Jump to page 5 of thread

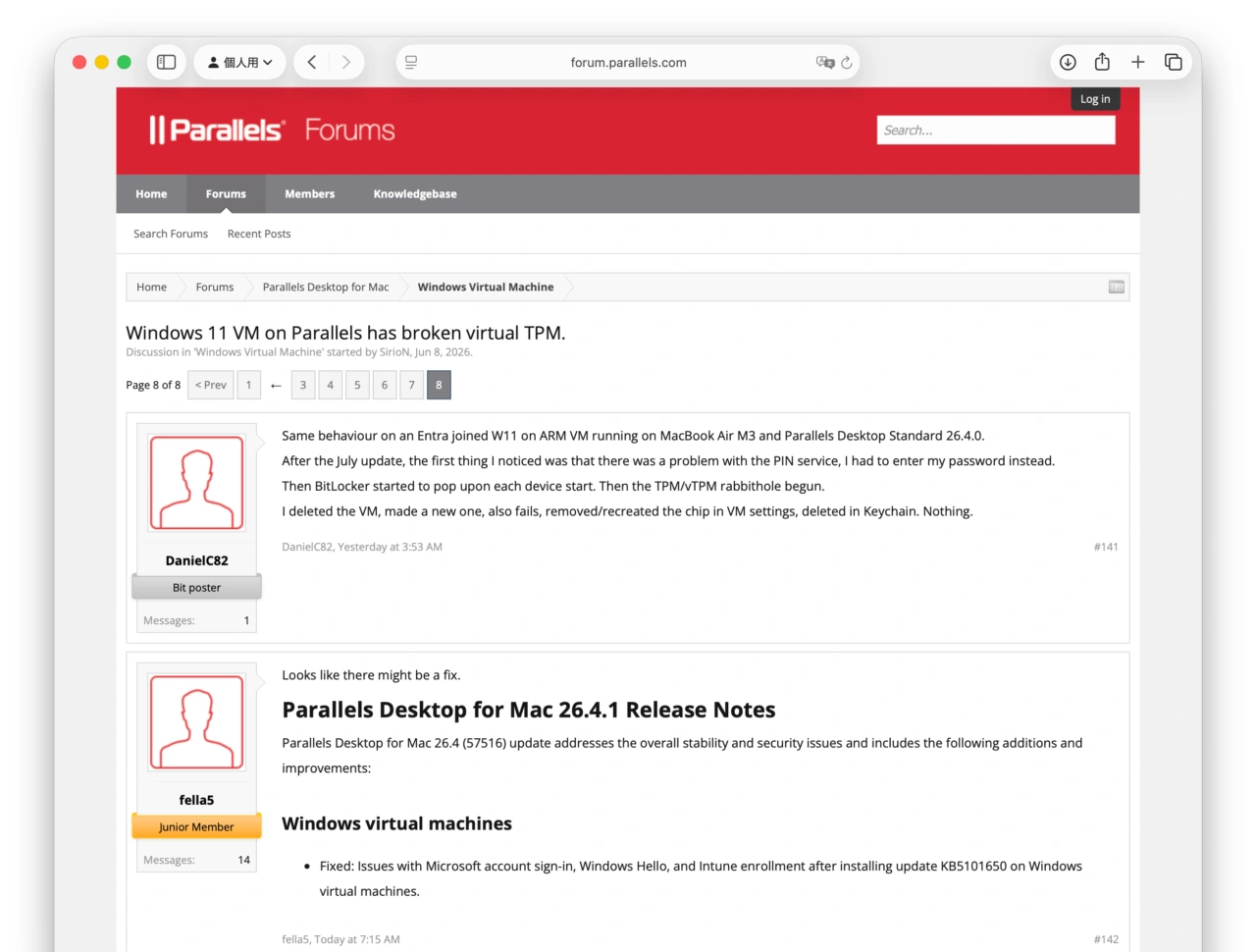(357, 385)
